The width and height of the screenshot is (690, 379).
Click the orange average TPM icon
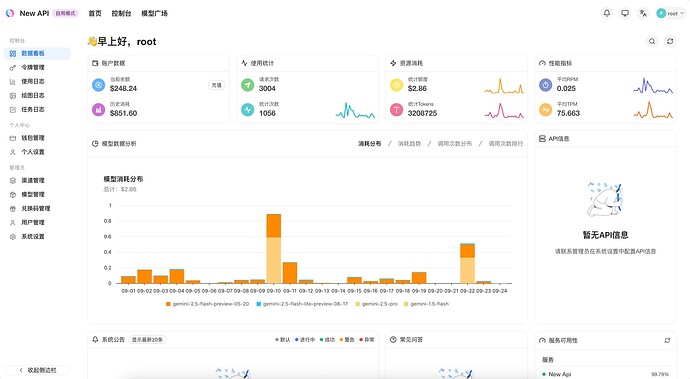546,109
